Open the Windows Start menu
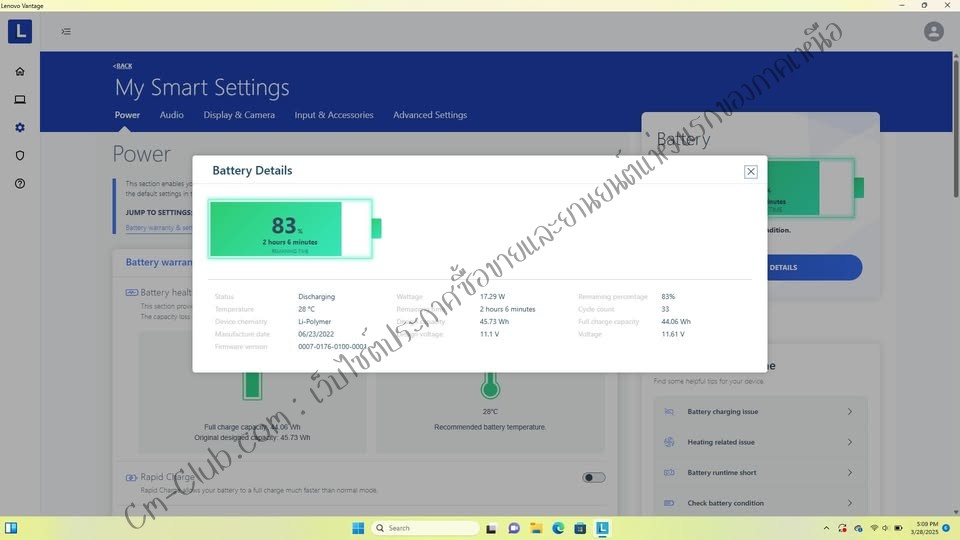Screen dimensions: 960x540 (358, 528)
